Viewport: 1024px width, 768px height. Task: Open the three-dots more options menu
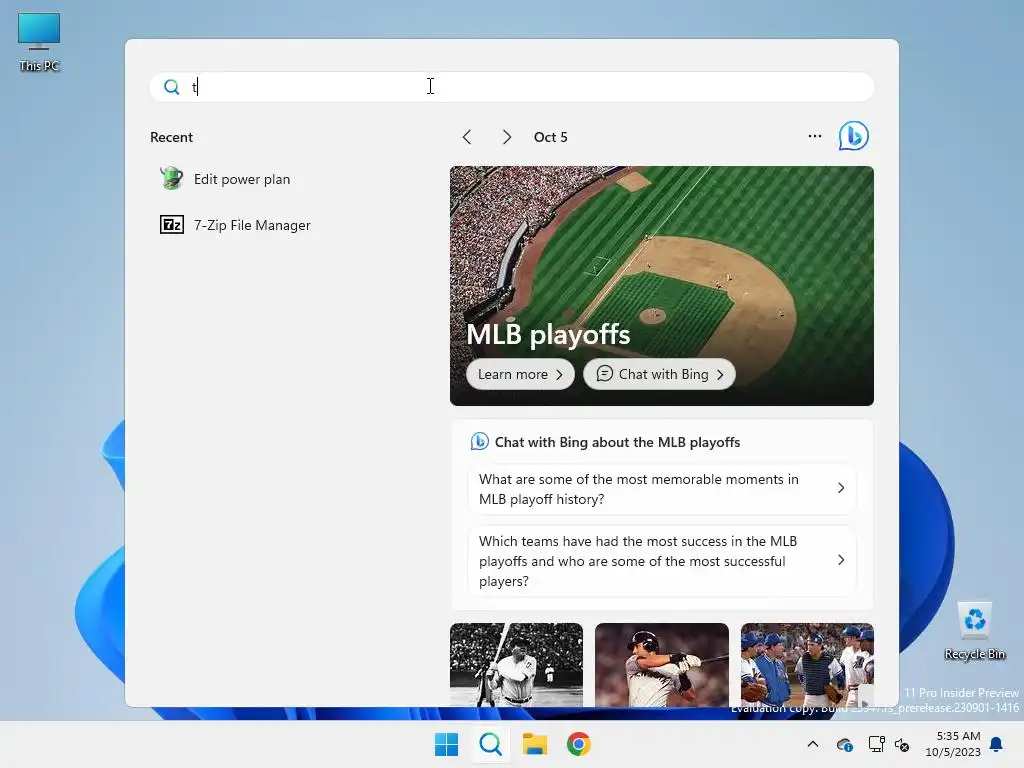814,136
